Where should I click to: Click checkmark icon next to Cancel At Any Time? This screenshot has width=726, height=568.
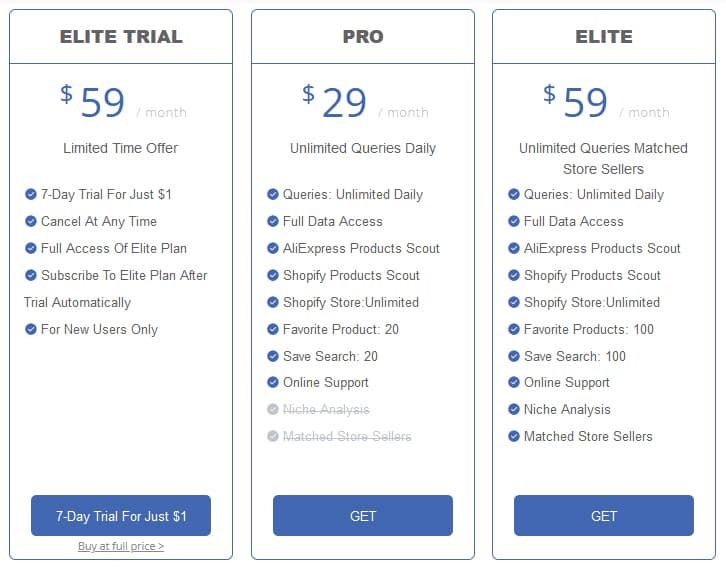coord(31,221)
